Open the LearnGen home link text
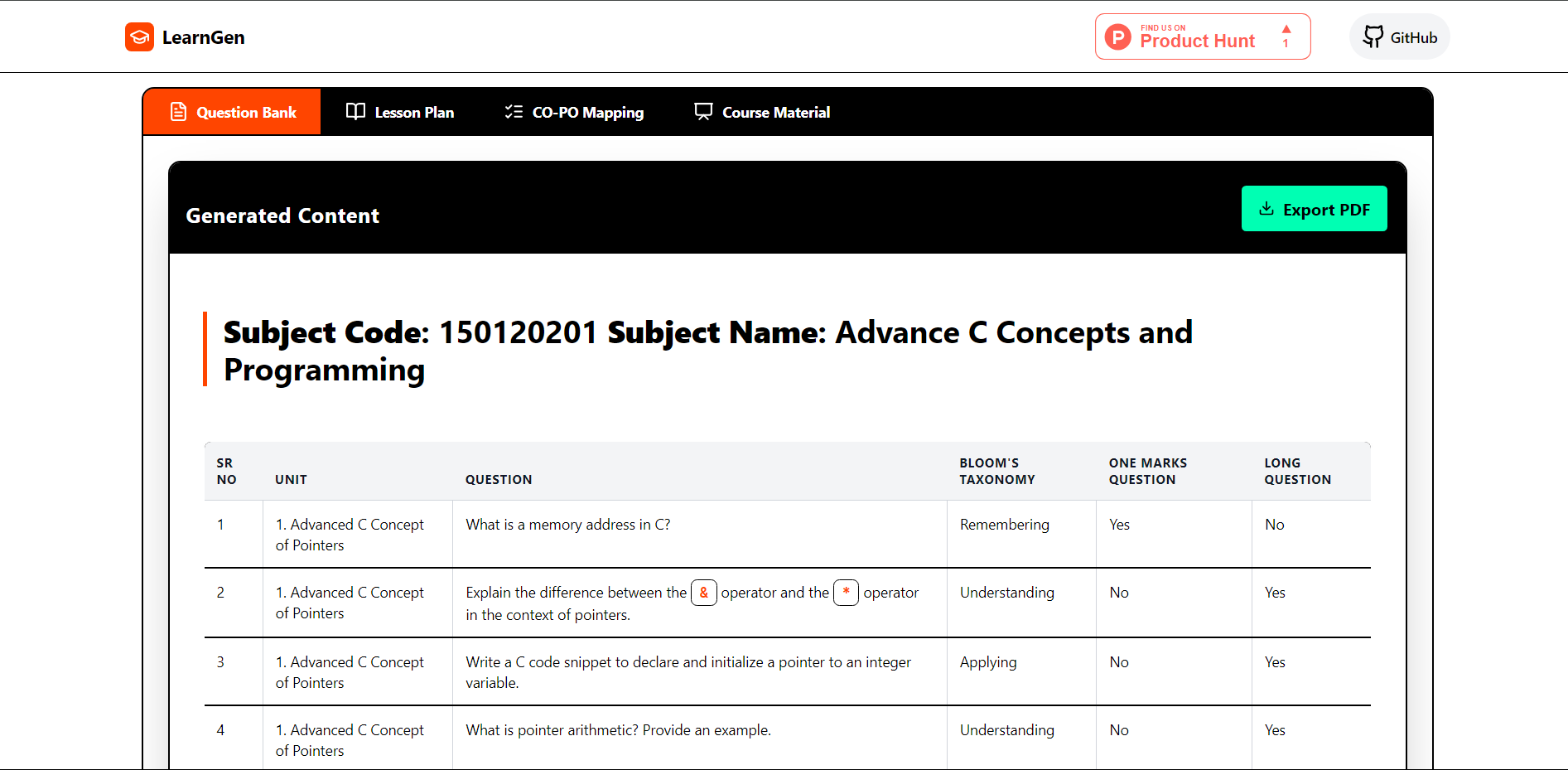This screenshot has width=1568, height=770. pyautogui.click(x=203, y=37)
